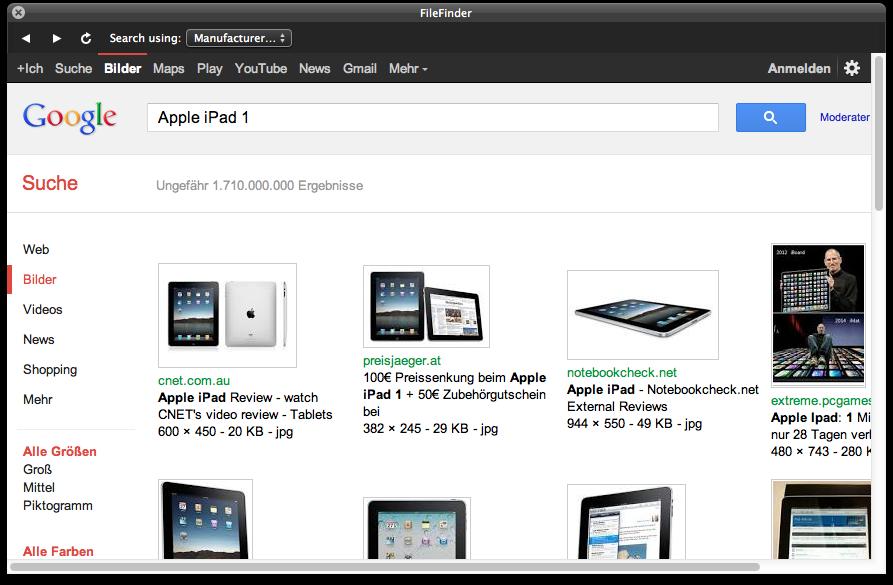The width and height of the screenshot is (893, 585).
Task: Select the 'Alle Größen' size filter
Action: (x=60, y=452)
